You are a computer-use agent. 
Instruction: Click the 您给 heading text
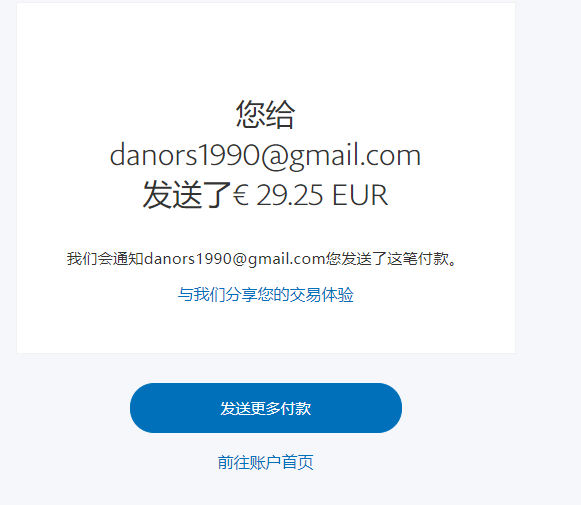click(266, 114)
